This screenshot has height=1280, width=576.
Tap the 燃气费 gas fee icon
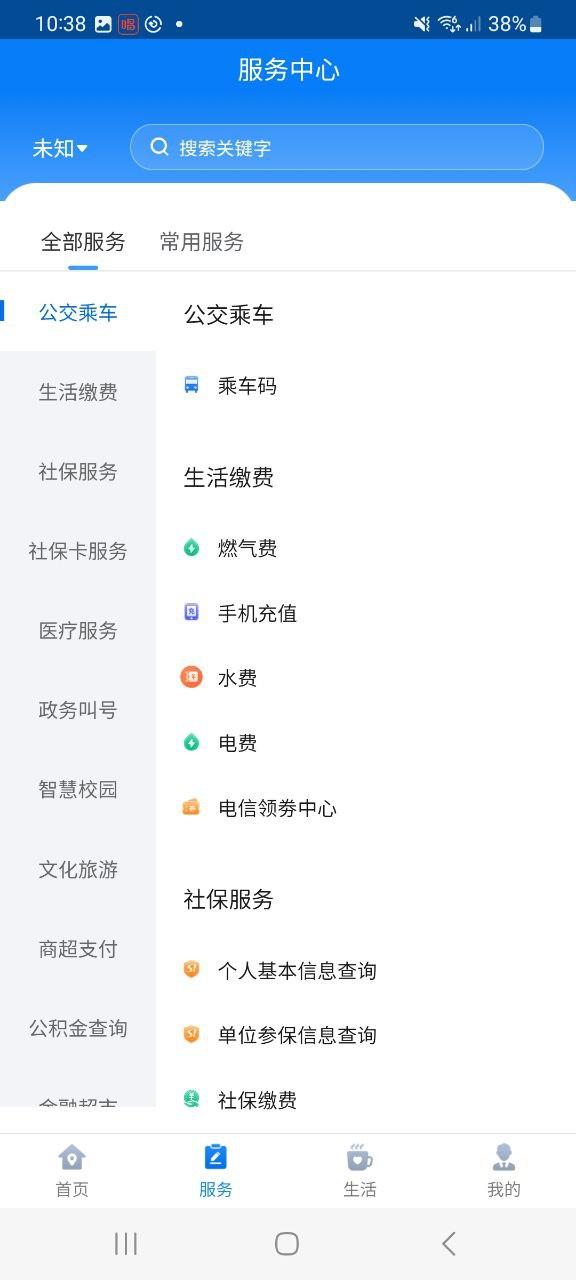(193, 548)
